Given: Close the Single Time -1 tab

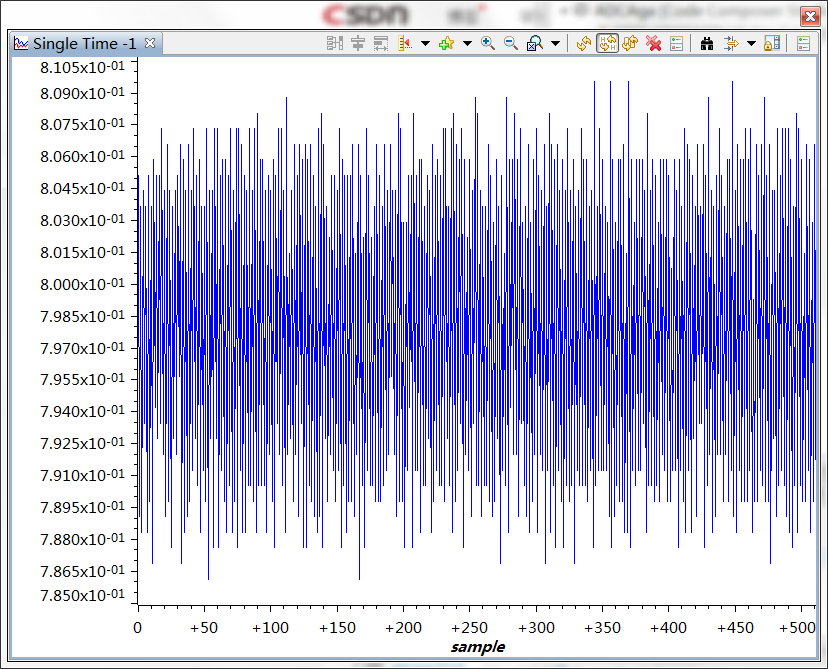Looking at the screenshot, I should [x=150, y=43].
